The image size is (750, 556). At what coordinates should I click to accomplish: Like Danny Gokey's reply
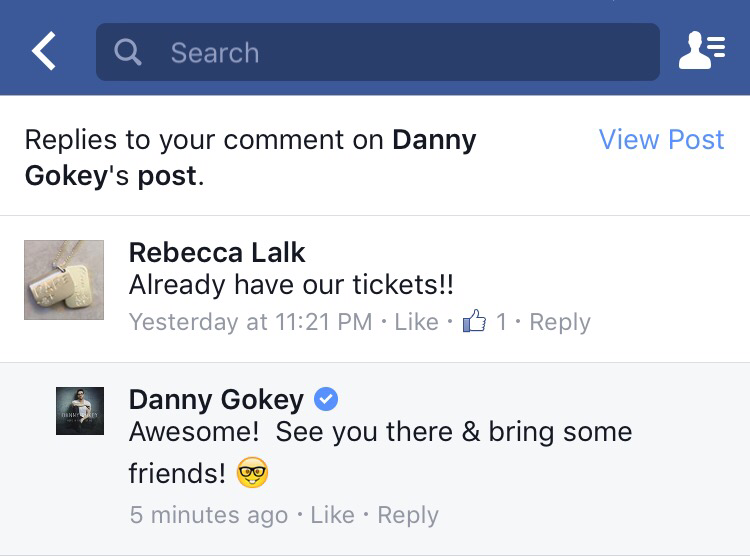[x=332, y=515]
